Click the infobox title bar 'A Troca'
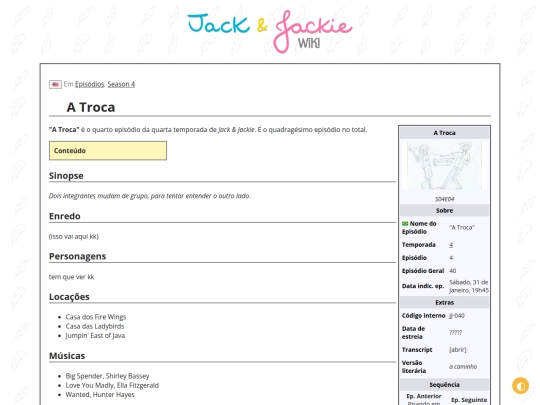This screenshot has height=405, width=540. point(444,133)
